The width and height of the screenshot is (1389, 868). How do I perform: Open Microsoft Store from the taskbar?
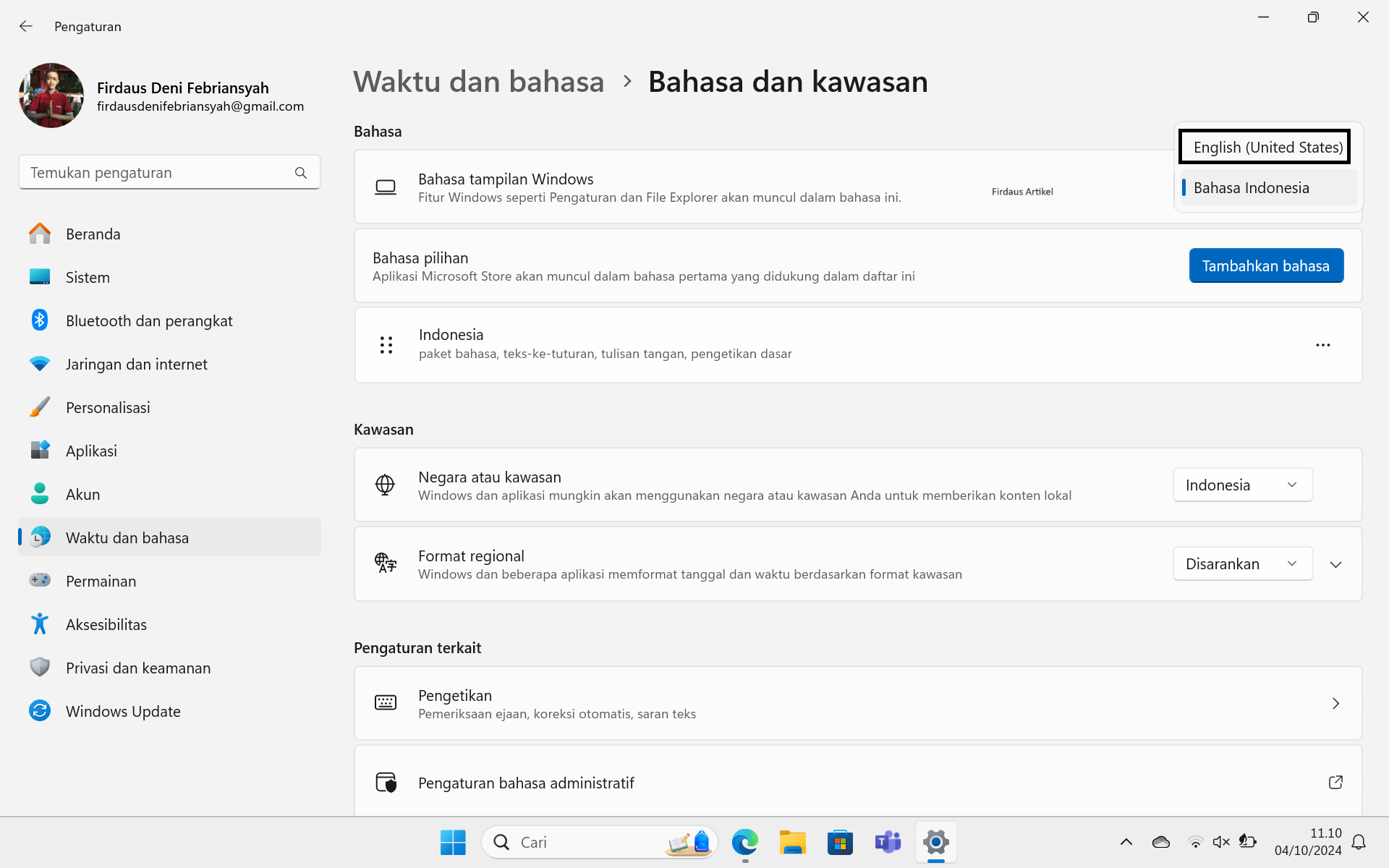click(x=840, y=842)
